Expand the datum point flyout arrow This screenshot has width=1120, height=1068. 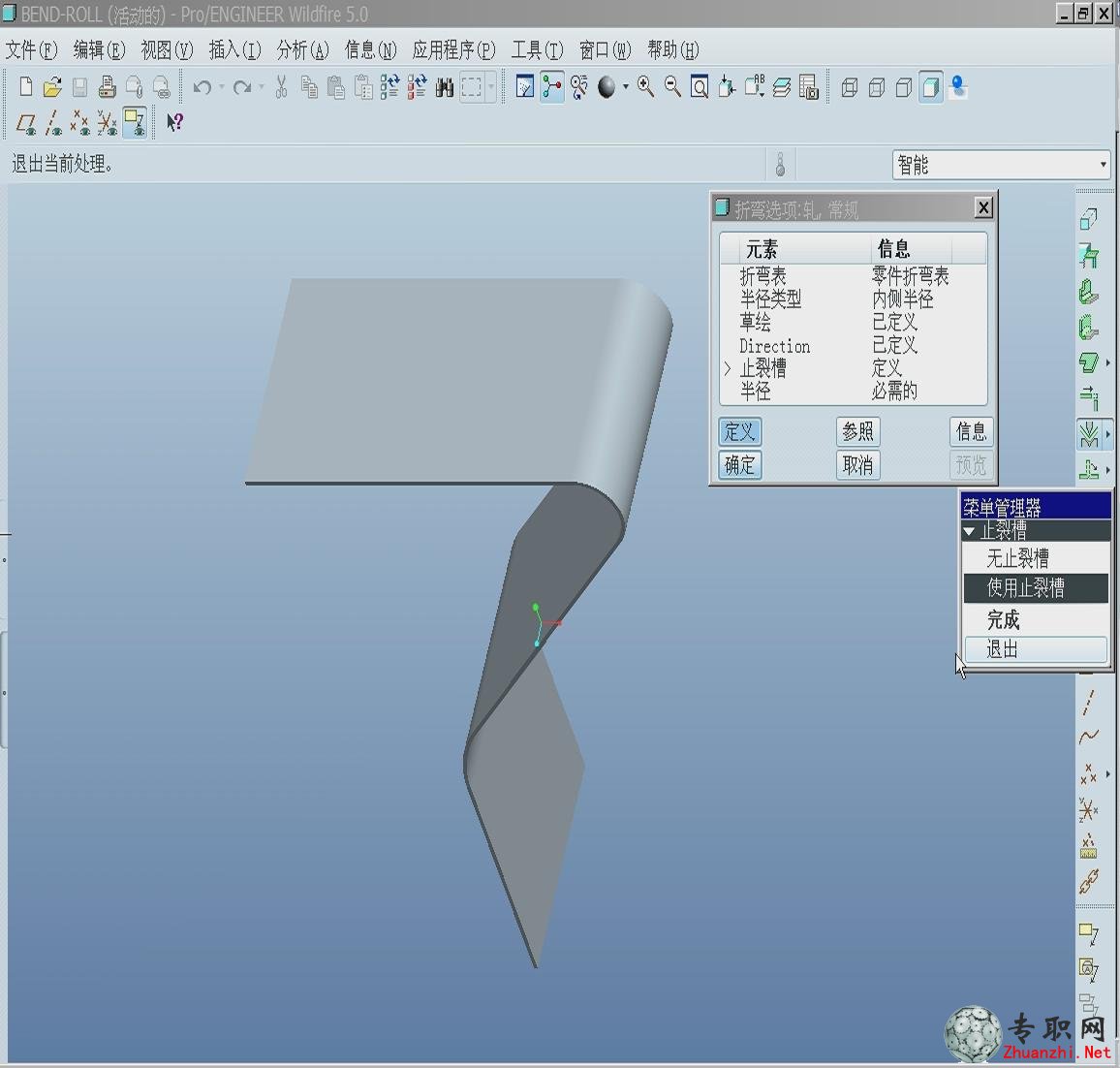point(1107,773)
